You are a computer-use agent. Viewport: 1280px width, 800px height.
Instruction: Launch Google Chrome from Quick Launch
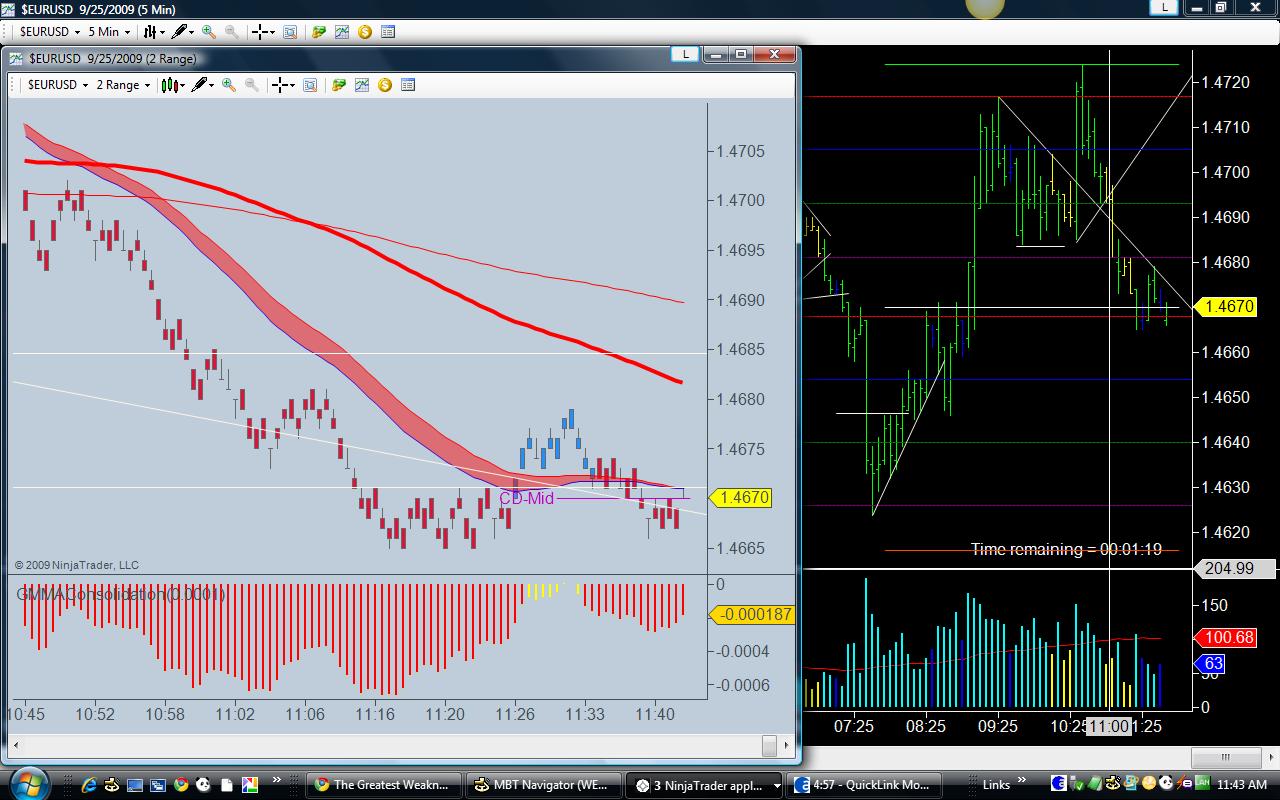pyautogui.click(x=181, y=785)
